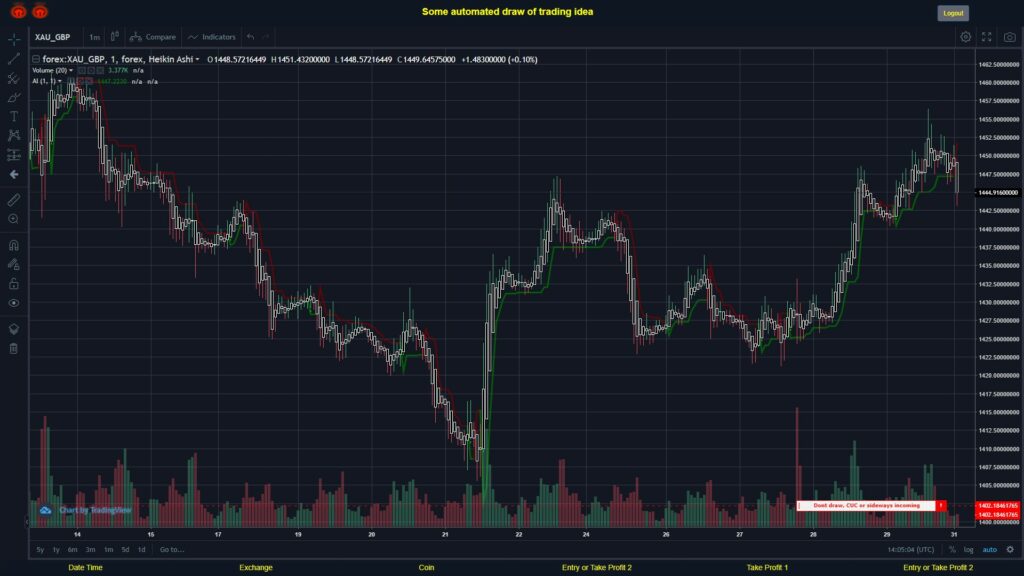The width and height of the screenshot is (1024, 576).
Task: Open the Chart by TradingView link
Action: (95, 510)
